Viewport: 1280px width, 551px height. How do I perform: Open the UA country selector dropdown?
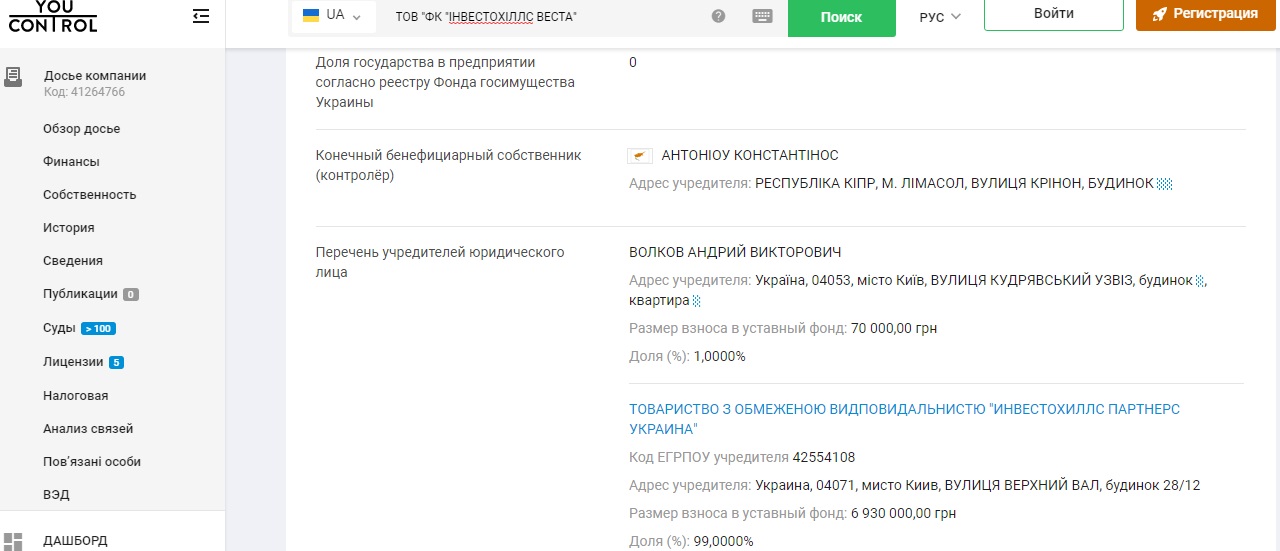coord(332,16)
